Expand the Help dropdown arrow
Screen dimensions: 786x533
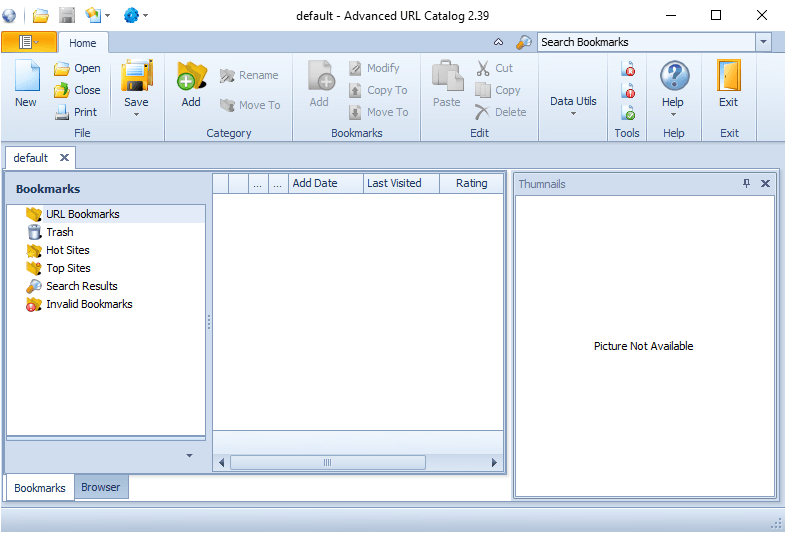(x=673, y=115)
